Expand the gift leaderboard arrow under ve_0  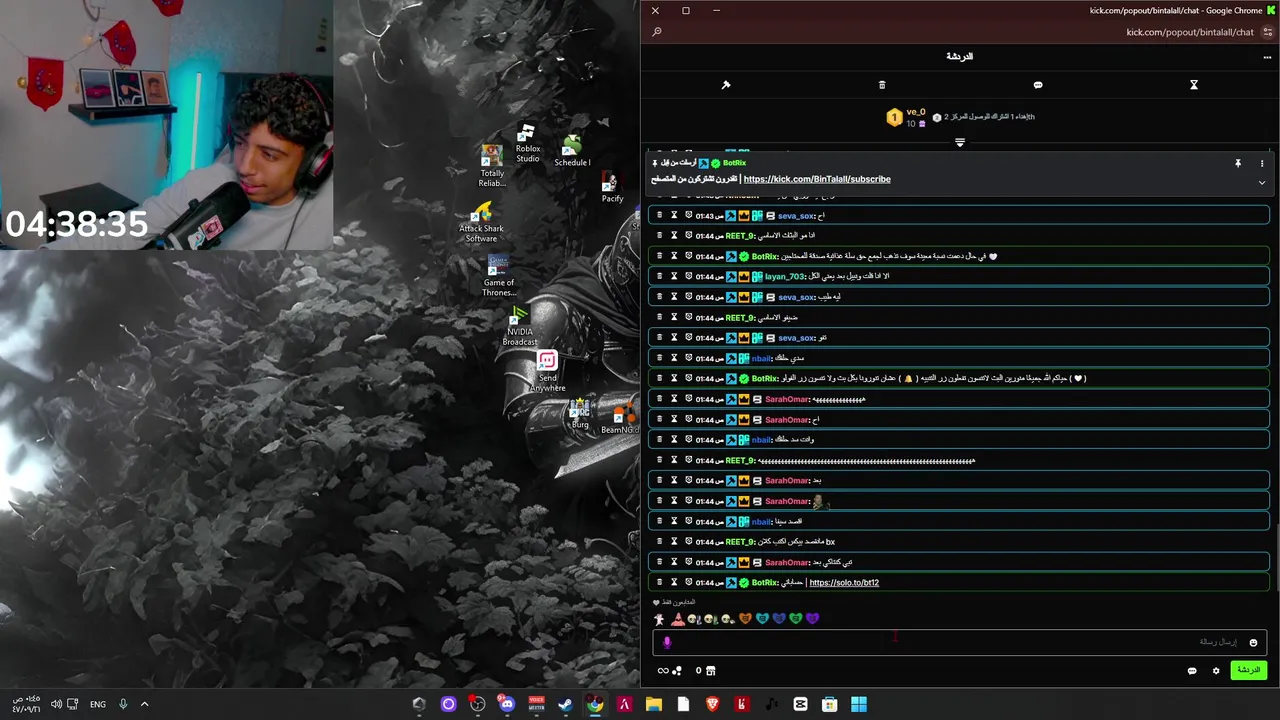(x=960, y=143)
